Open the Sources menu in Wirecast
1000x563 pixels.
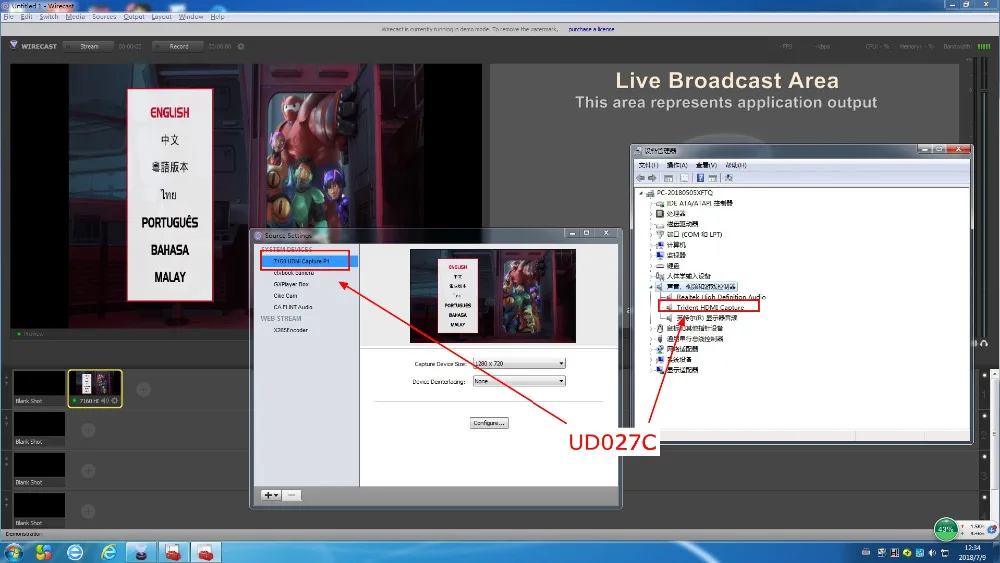tap(104, 17)
